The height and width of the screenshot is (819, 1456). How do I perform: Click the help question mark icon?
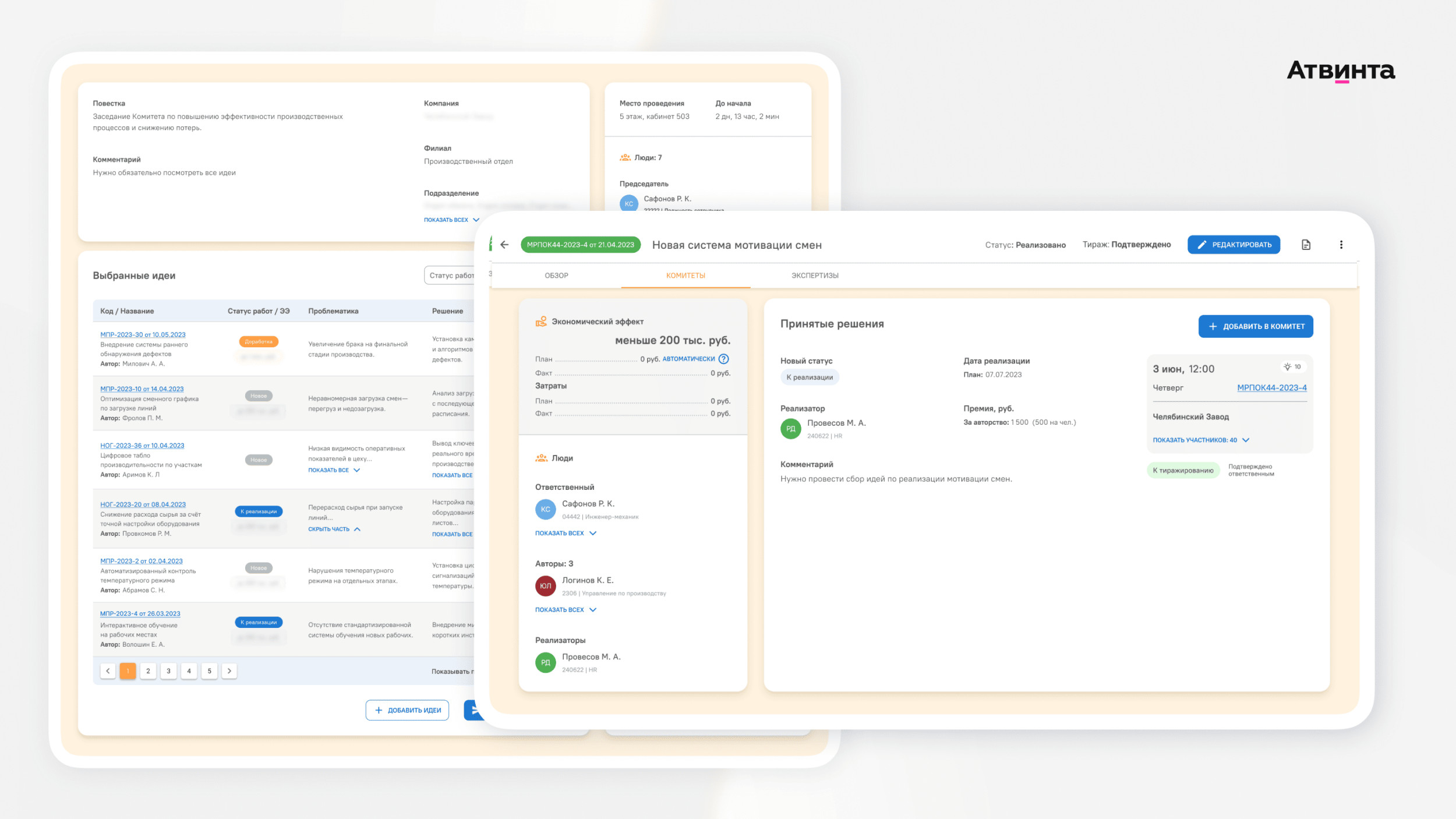(x=723, y=359)
